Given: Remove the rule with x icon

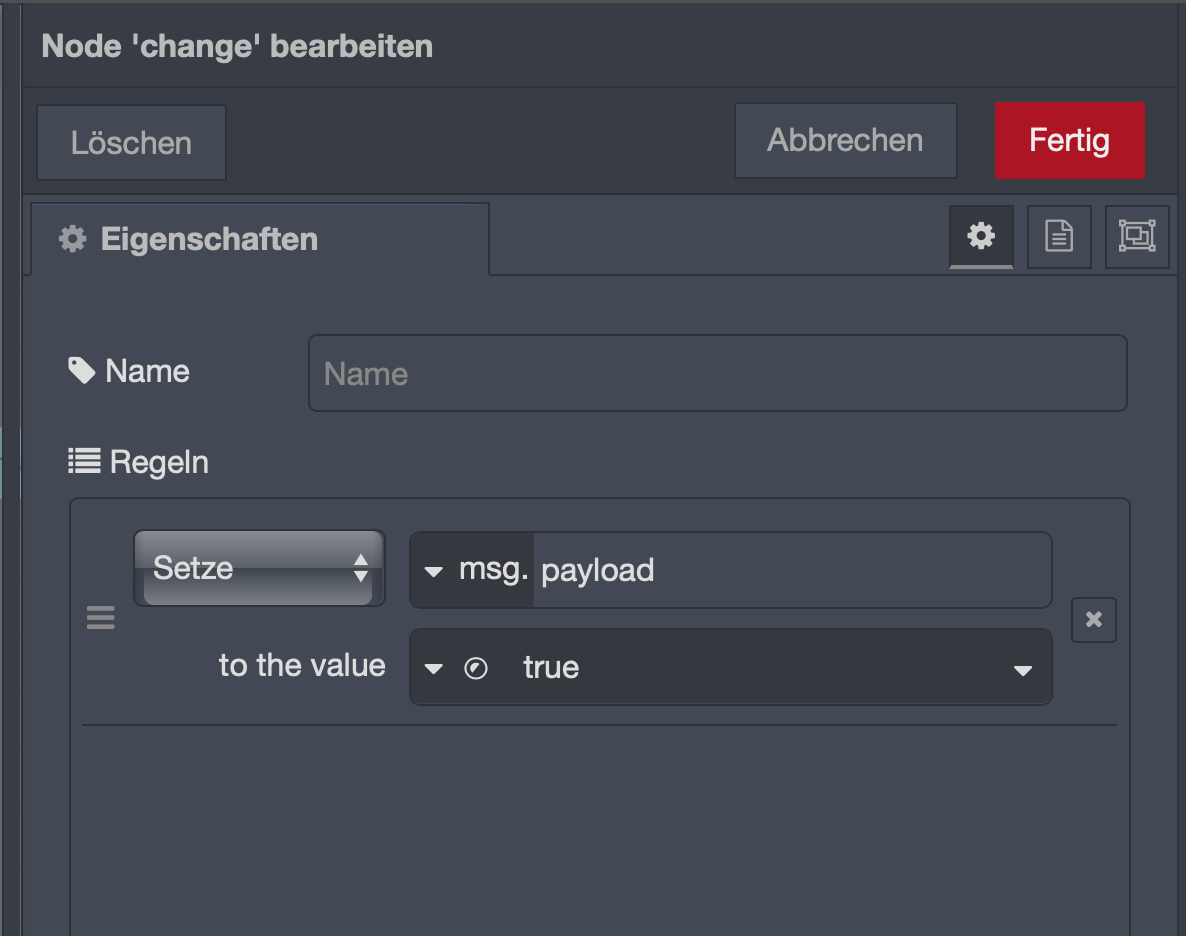Looking at the screenshot, I should pos(1094,620).
